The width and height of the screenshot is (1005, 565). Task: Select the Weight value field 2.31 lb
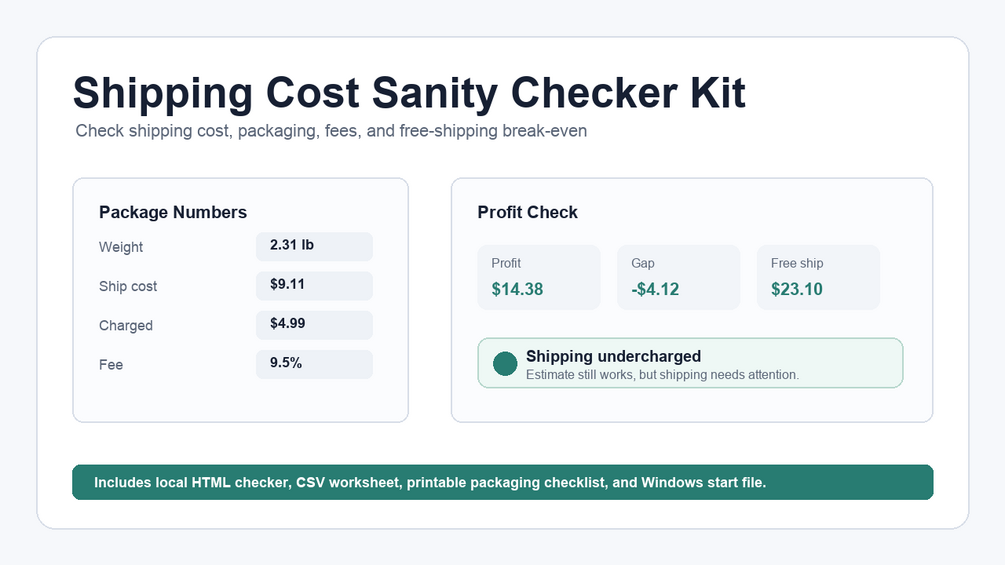314,247
